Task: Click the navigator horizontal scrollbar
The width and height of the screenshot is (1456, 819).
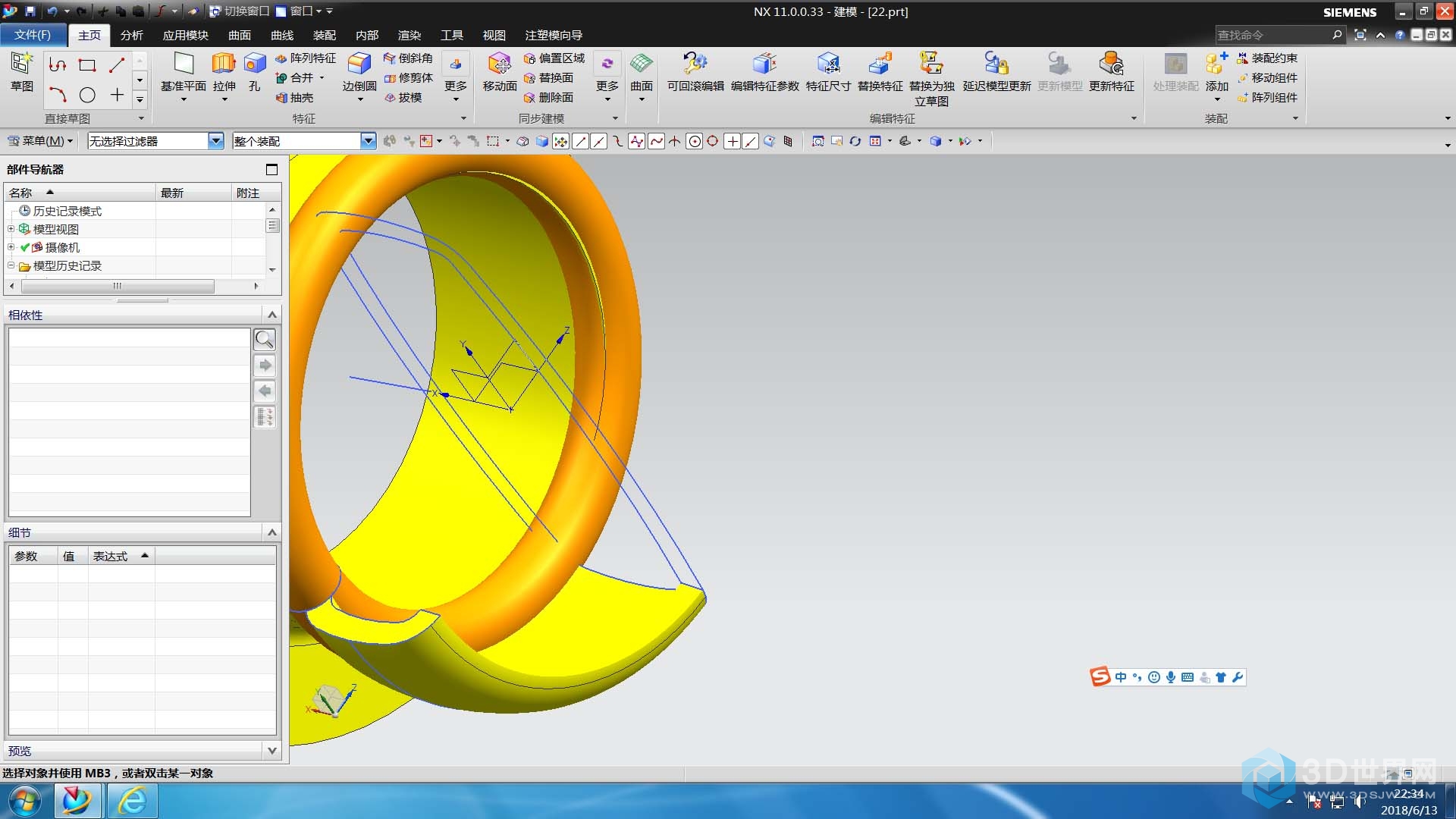Action: coord(118,286)
